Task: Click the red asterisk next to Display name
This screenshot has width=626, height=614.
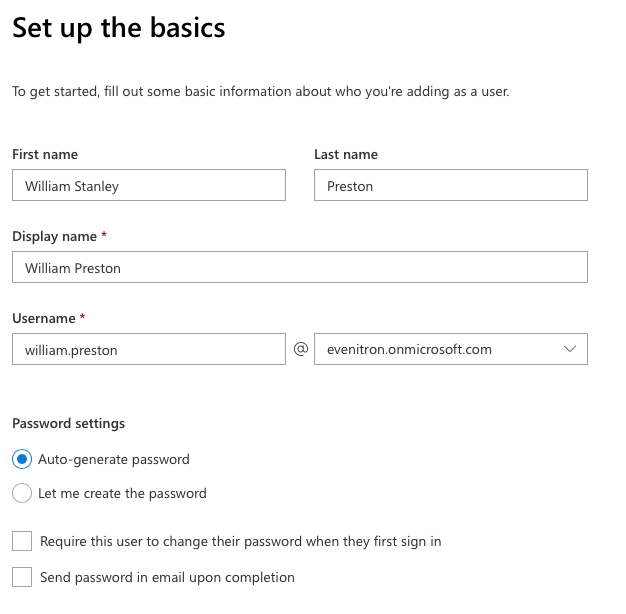Action: [x=104, y=234]
